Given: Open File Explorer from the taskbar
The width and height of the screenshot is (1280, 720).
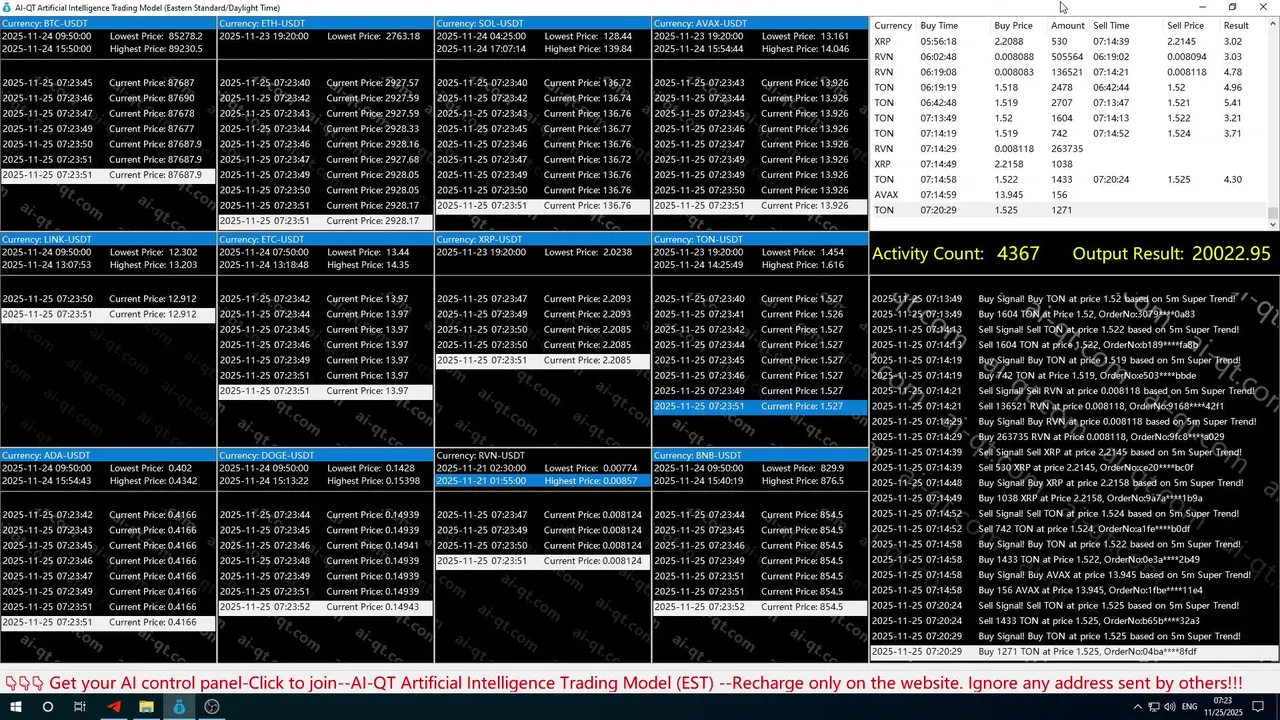Looking at the screenshot, I should coord(146,706).
